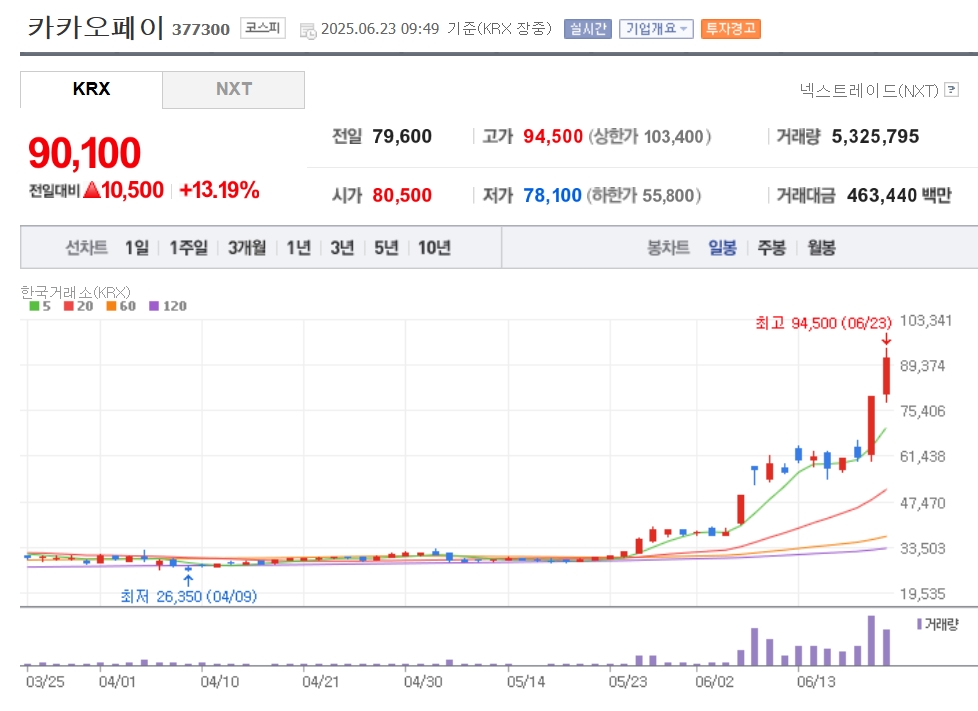
Task: Click the 전일 value 79,600
Action: pos(402,136)
